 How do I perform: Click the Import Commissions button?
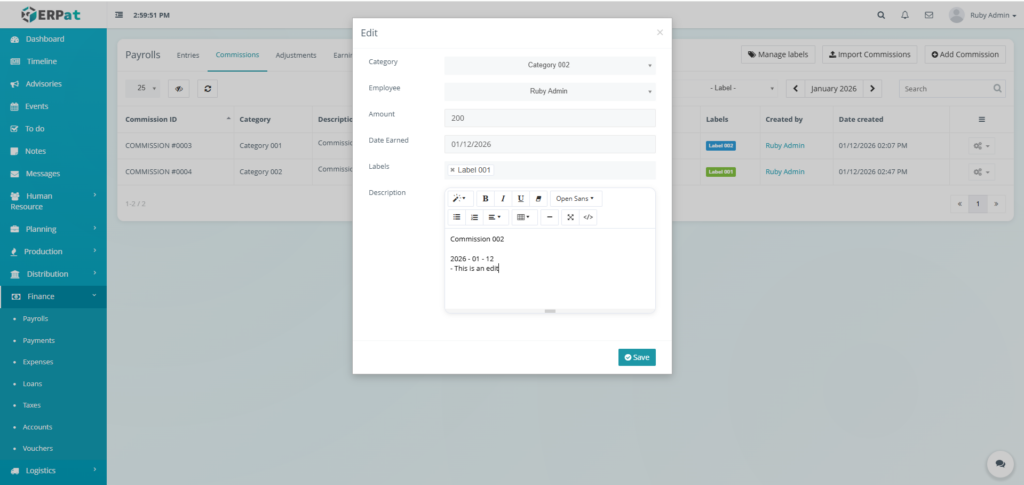pyautogui.click(x=869, y=54)
